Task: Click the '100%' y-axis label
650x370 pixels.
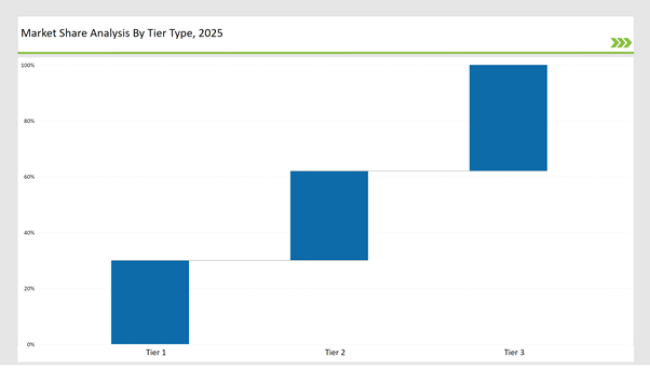Action: (28, 65)
